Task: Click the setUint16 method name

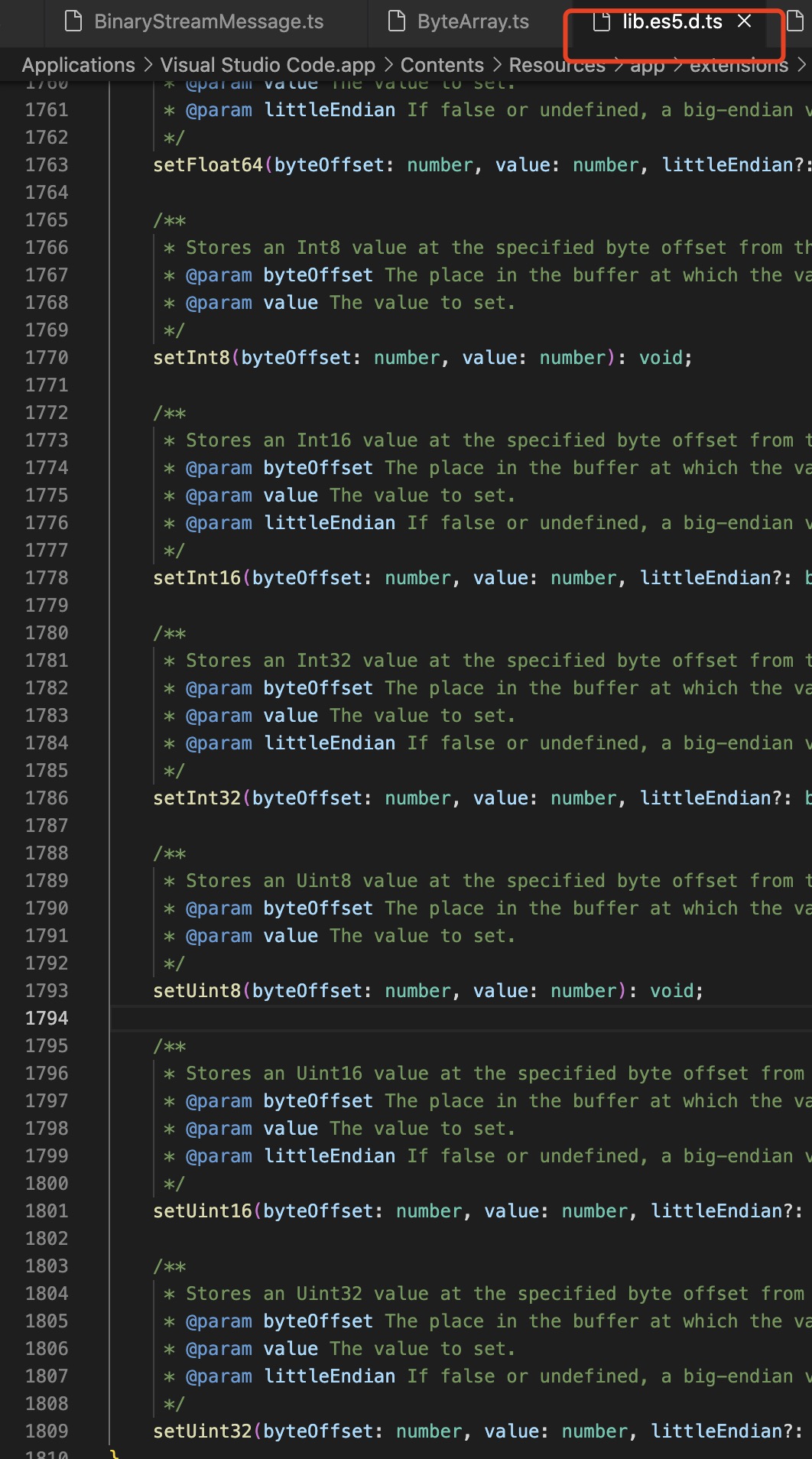Action: (x=203, y=1211)
